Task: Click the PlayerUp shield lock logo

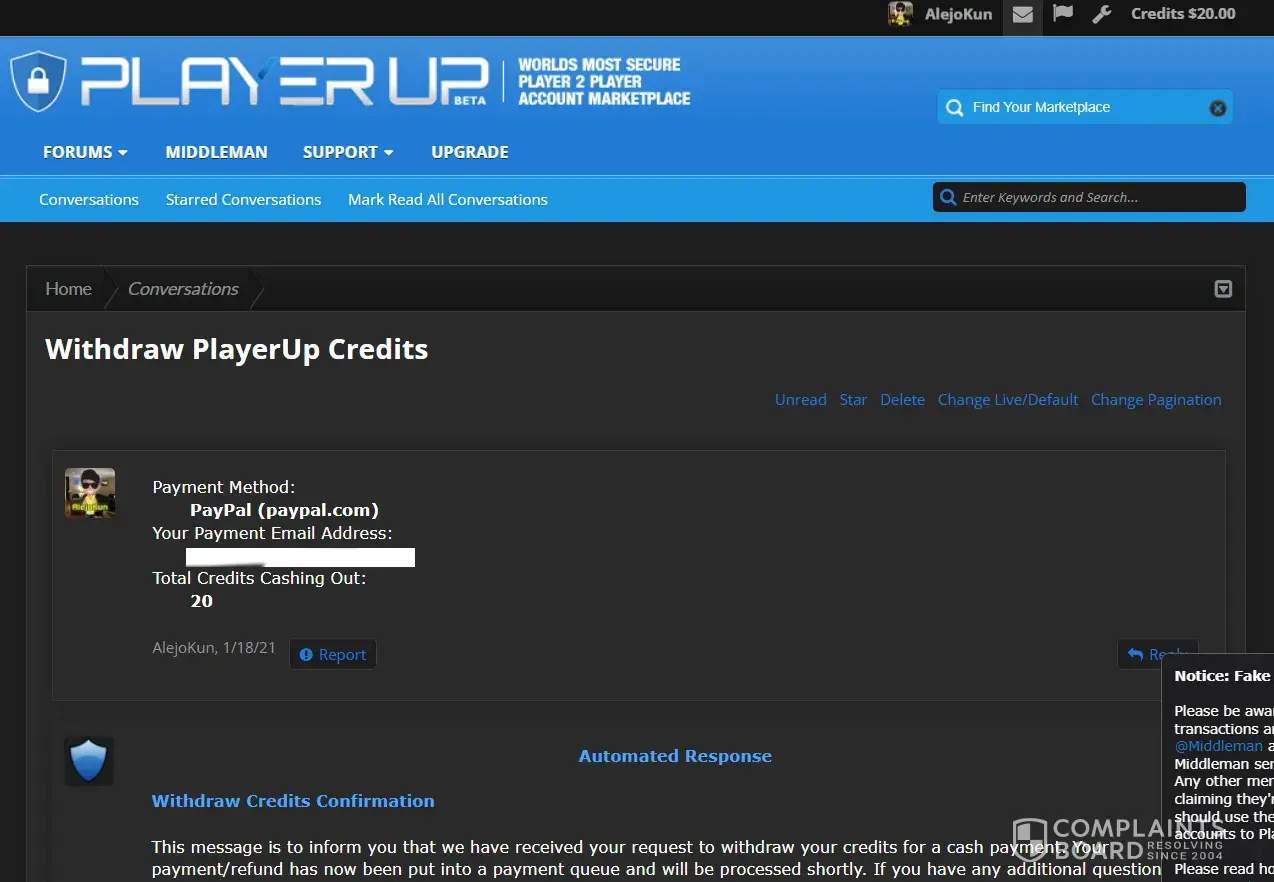Action: pyautogui.click(x=38, y=81)
